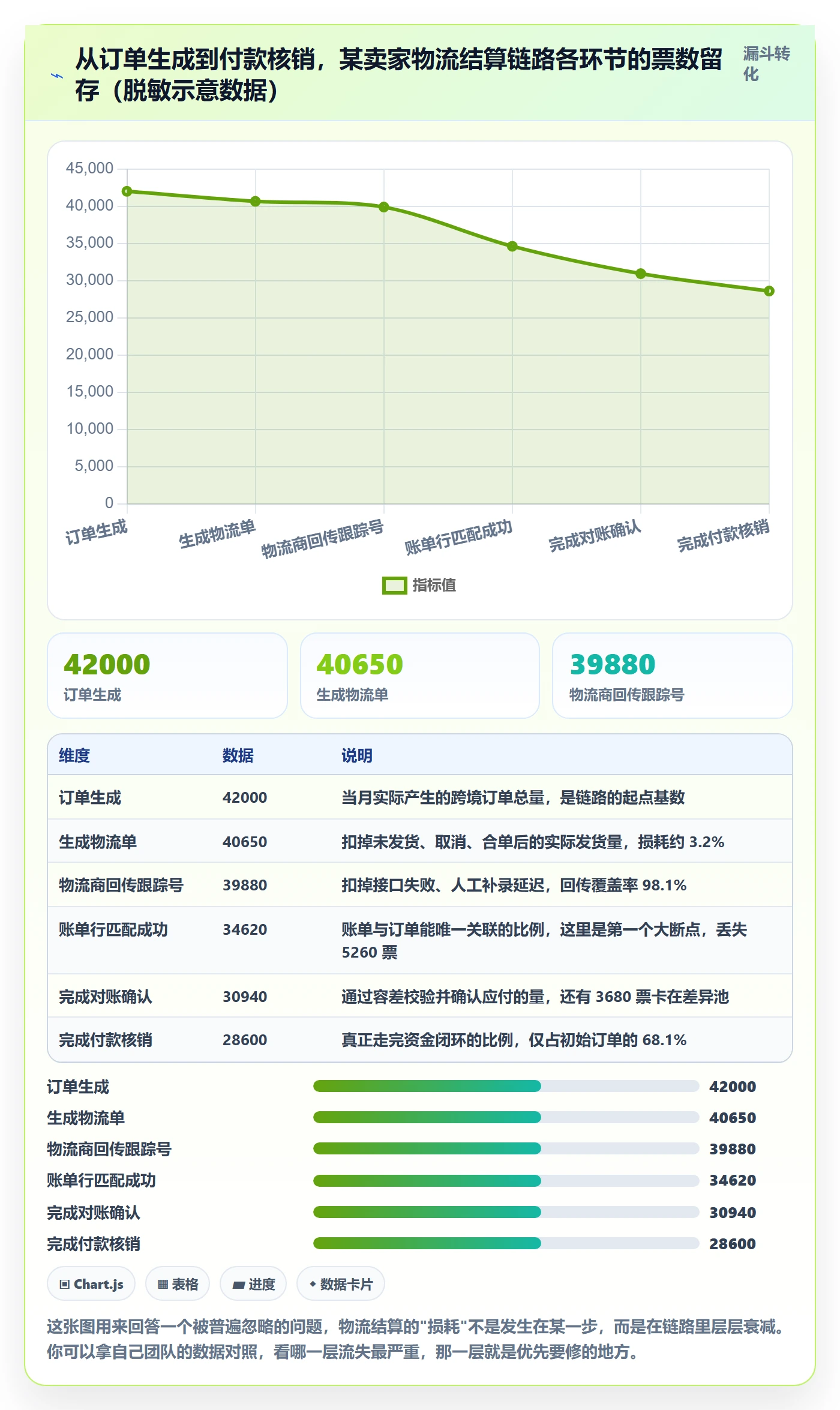The width and height of the screenshot is (840, 1410).
Task: Click table value 39880
Action: [245, 885]
